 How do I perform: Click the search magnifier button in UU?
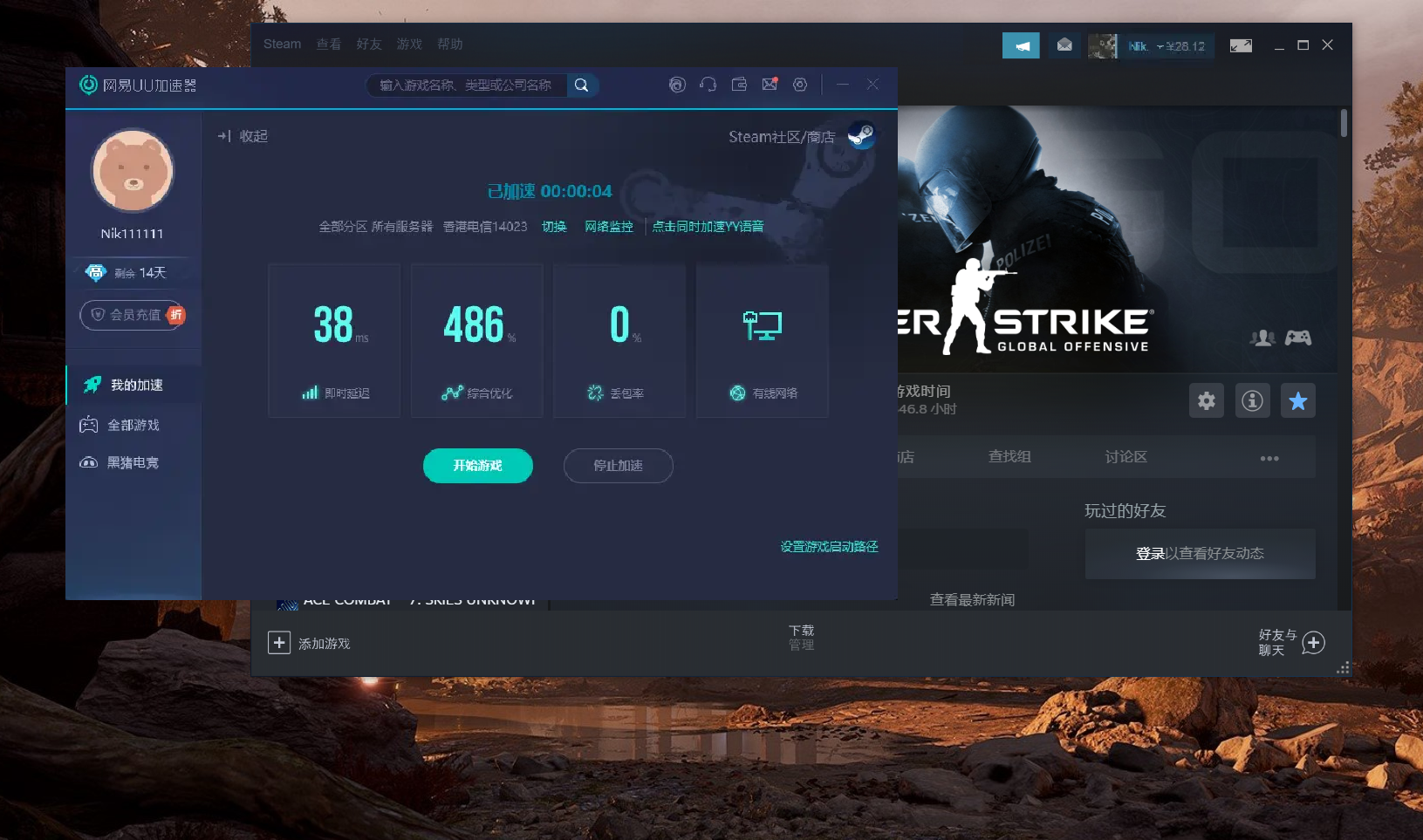tap(582, 85)
